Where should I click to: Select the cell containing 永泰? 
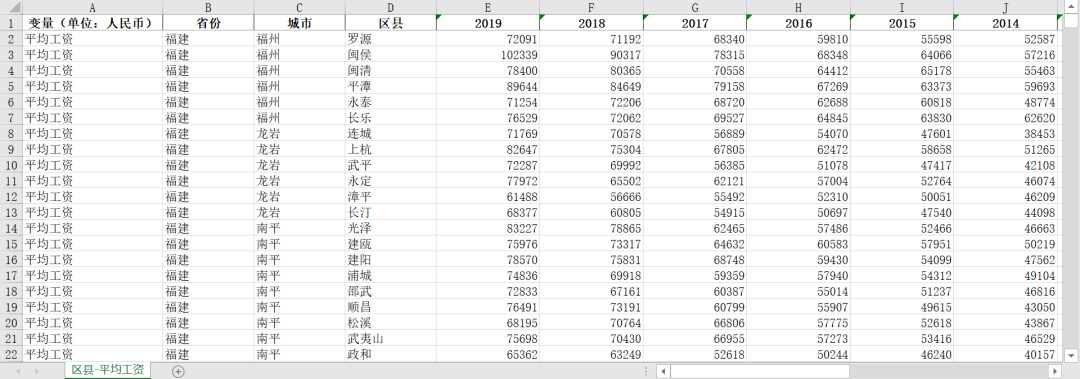[x=391, y=102]
